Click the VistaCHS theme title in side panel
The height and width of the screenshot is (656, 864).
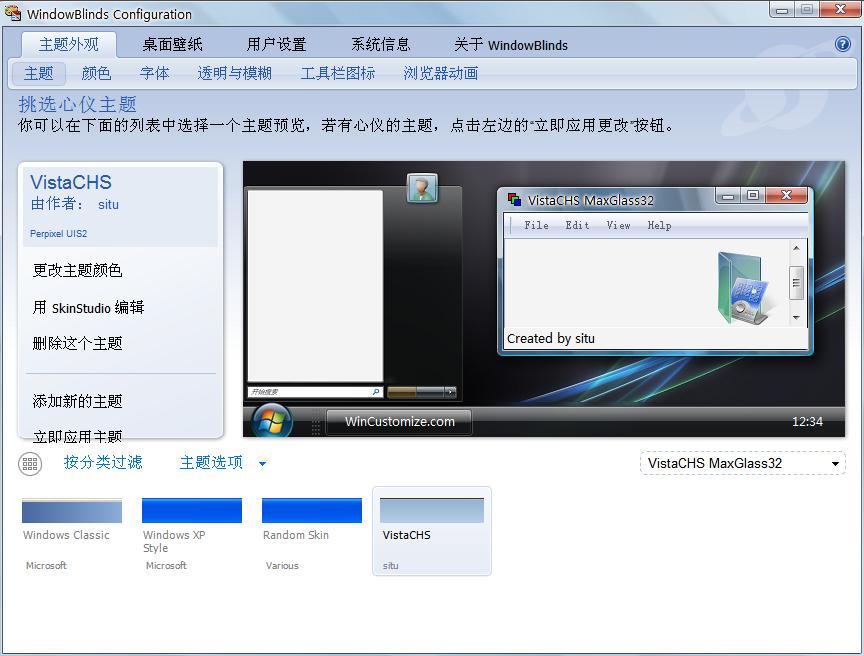coord(71,182)
